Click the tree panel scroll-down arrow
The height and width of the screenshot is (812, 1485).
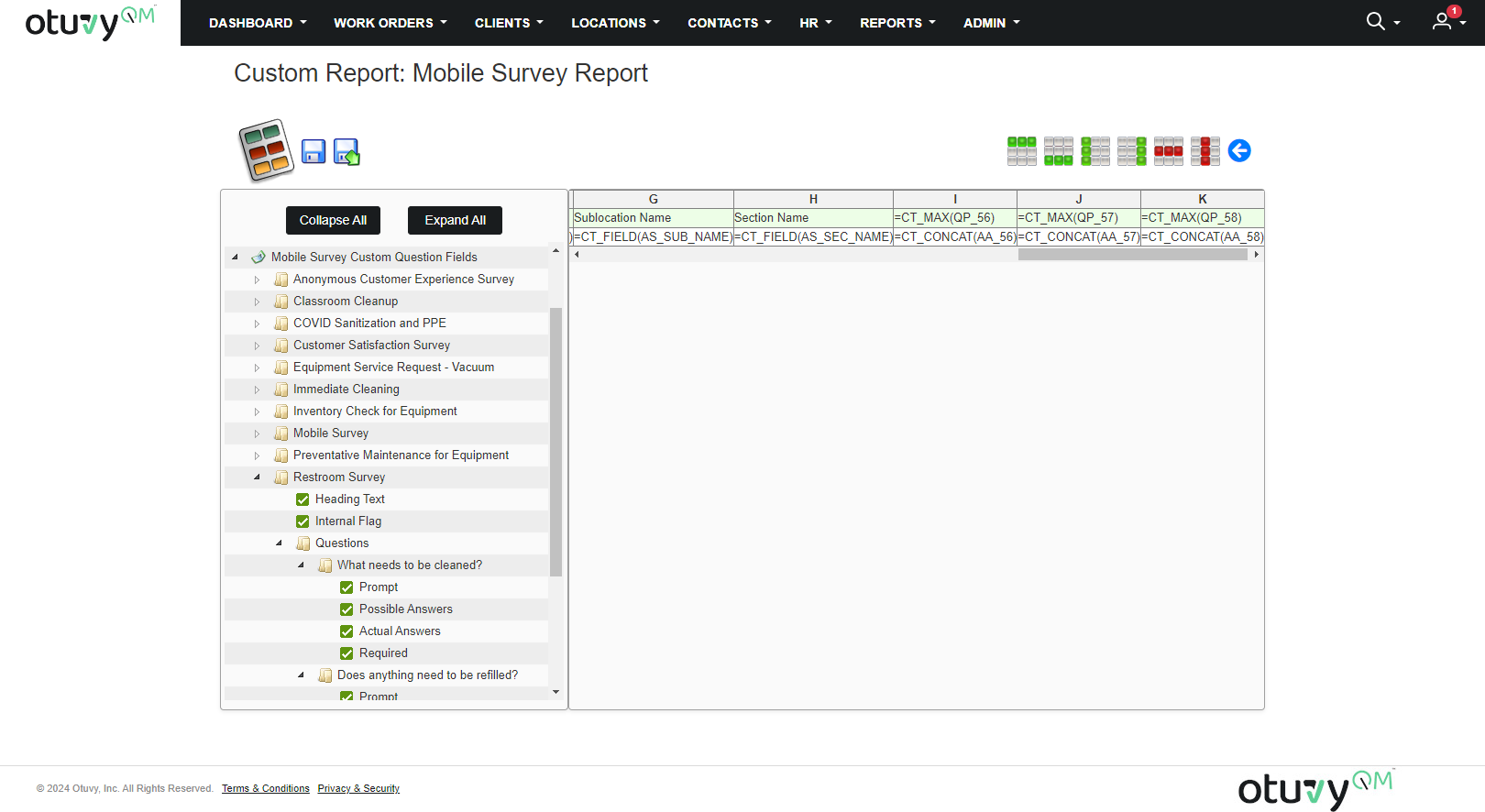[x=555, y=692]
